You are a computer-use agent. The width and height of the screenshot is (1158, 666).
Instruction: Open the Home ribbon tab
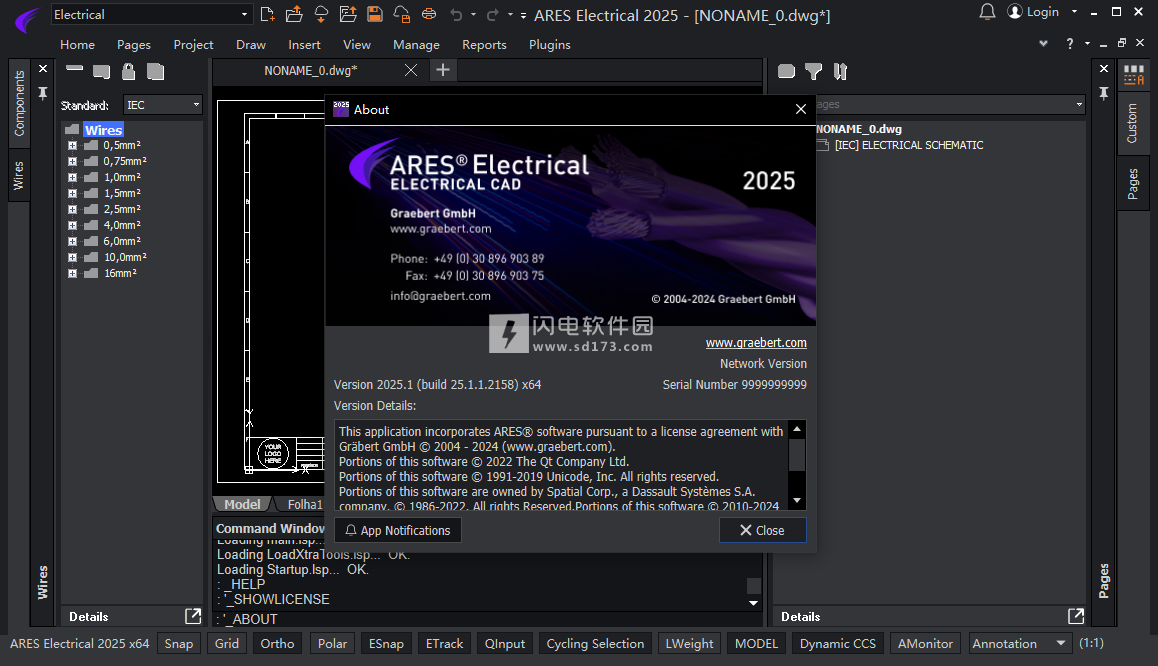pos(78,45)
